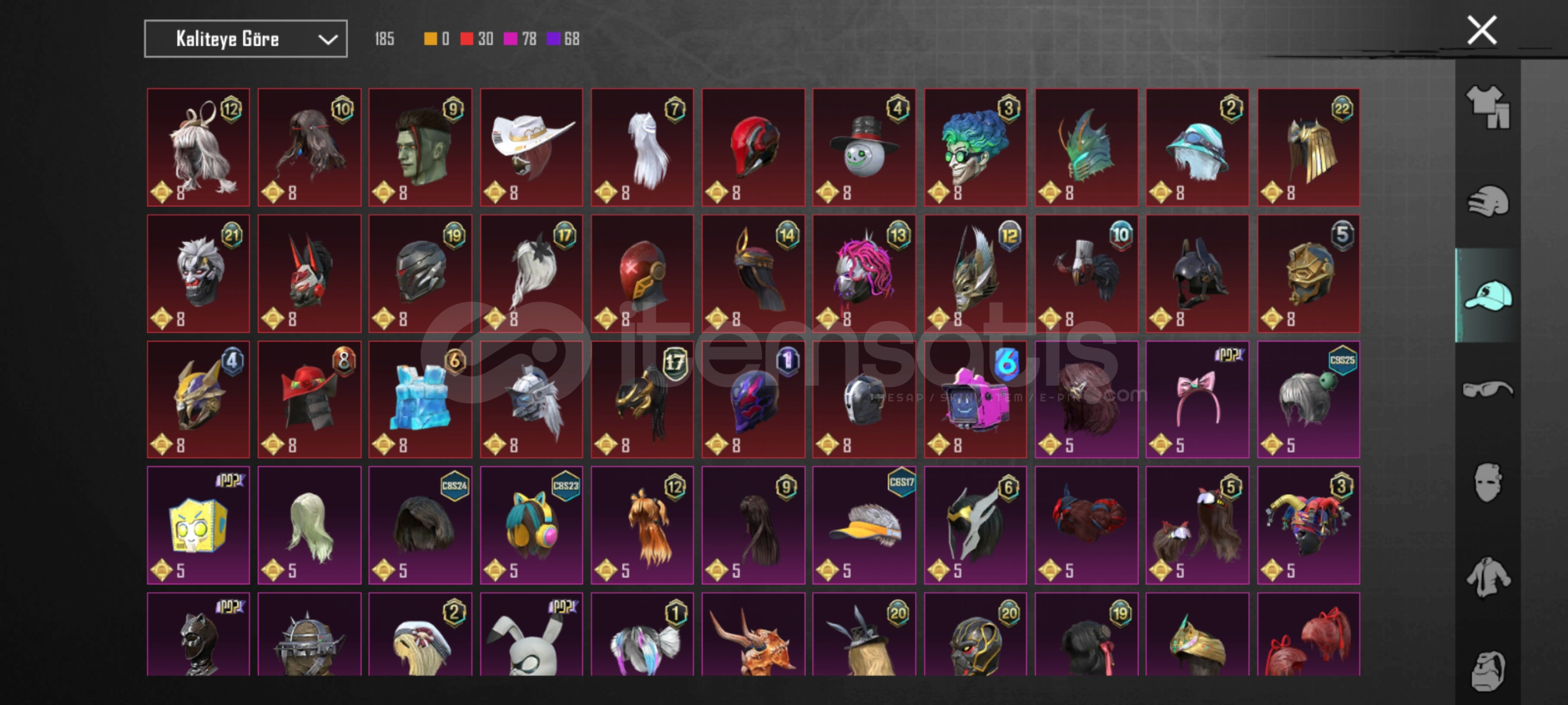Close the inventory with the X
Viewport: 1568px width, 705px height.
pyautogui.click(x=1482, y=31)
